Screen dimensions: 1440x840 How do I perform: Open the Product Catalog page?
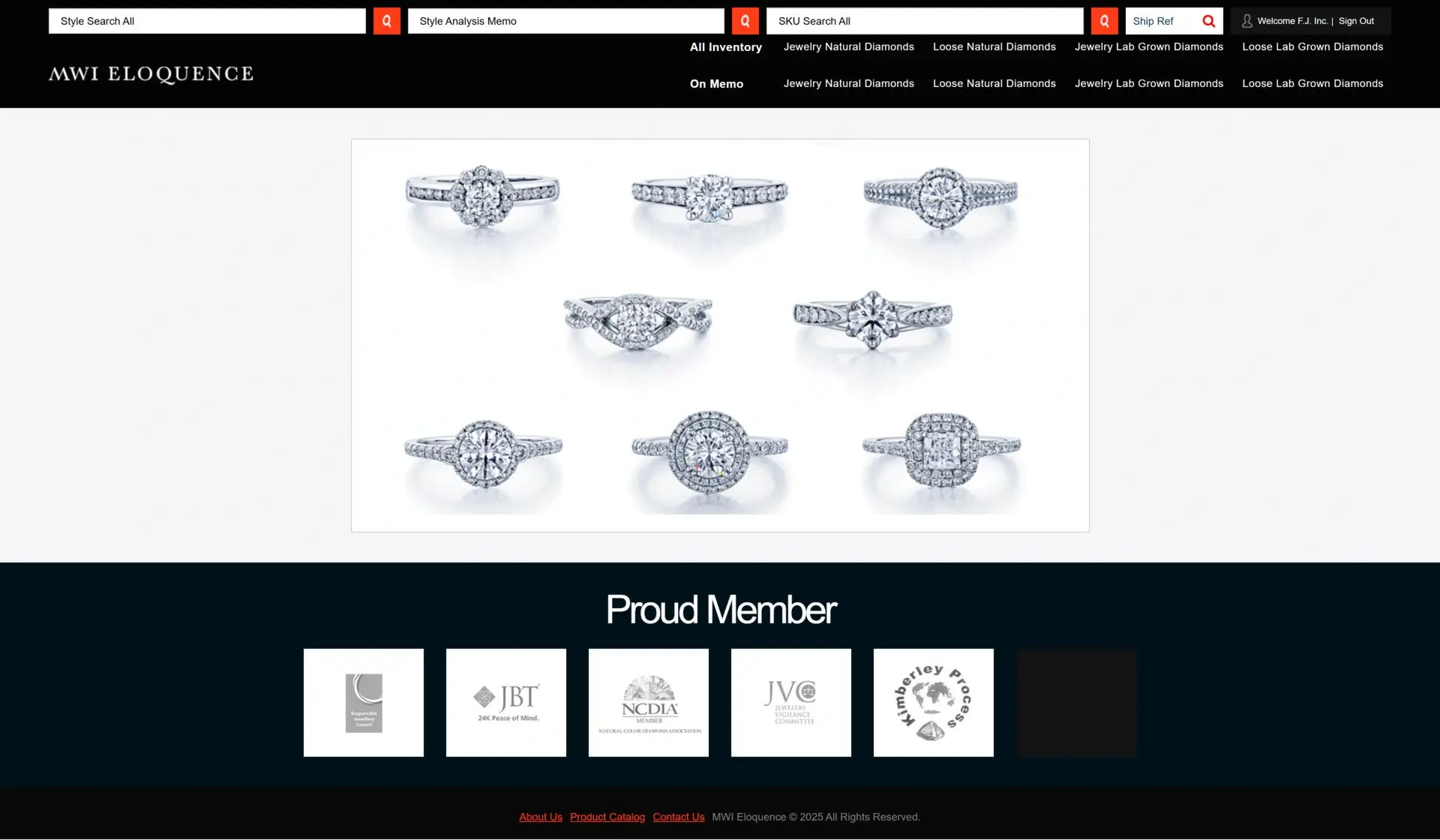pos(607,817)
